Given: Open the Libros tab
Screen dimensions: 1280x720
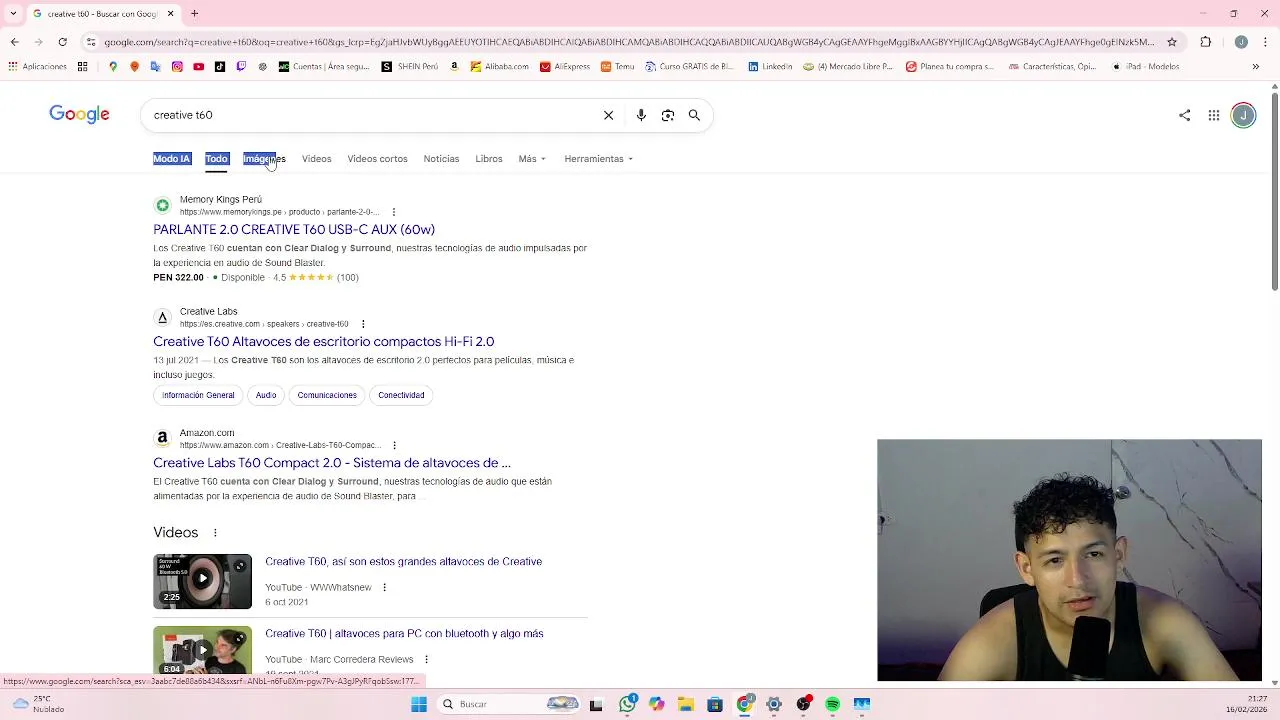Looking at the screenshot, I should pos(489,159).
